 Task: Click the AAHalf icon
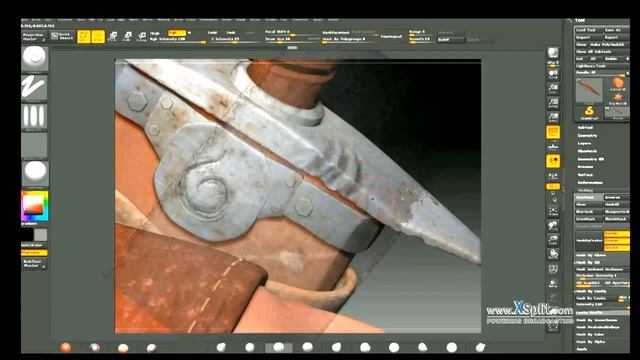click(x=553, y=117)
